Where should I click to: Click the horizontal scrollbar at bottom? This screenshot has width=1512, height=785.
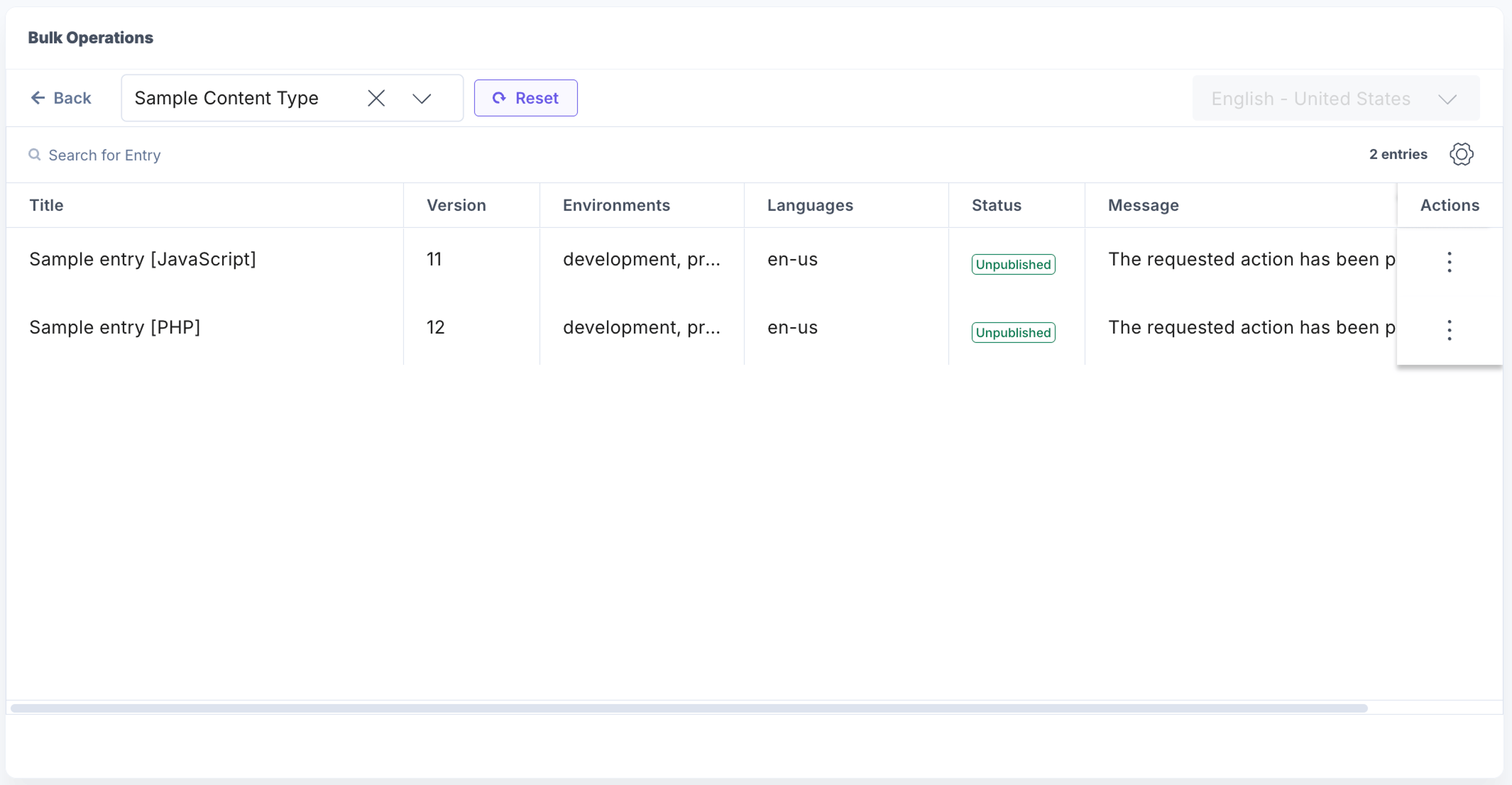pos(689,708)
